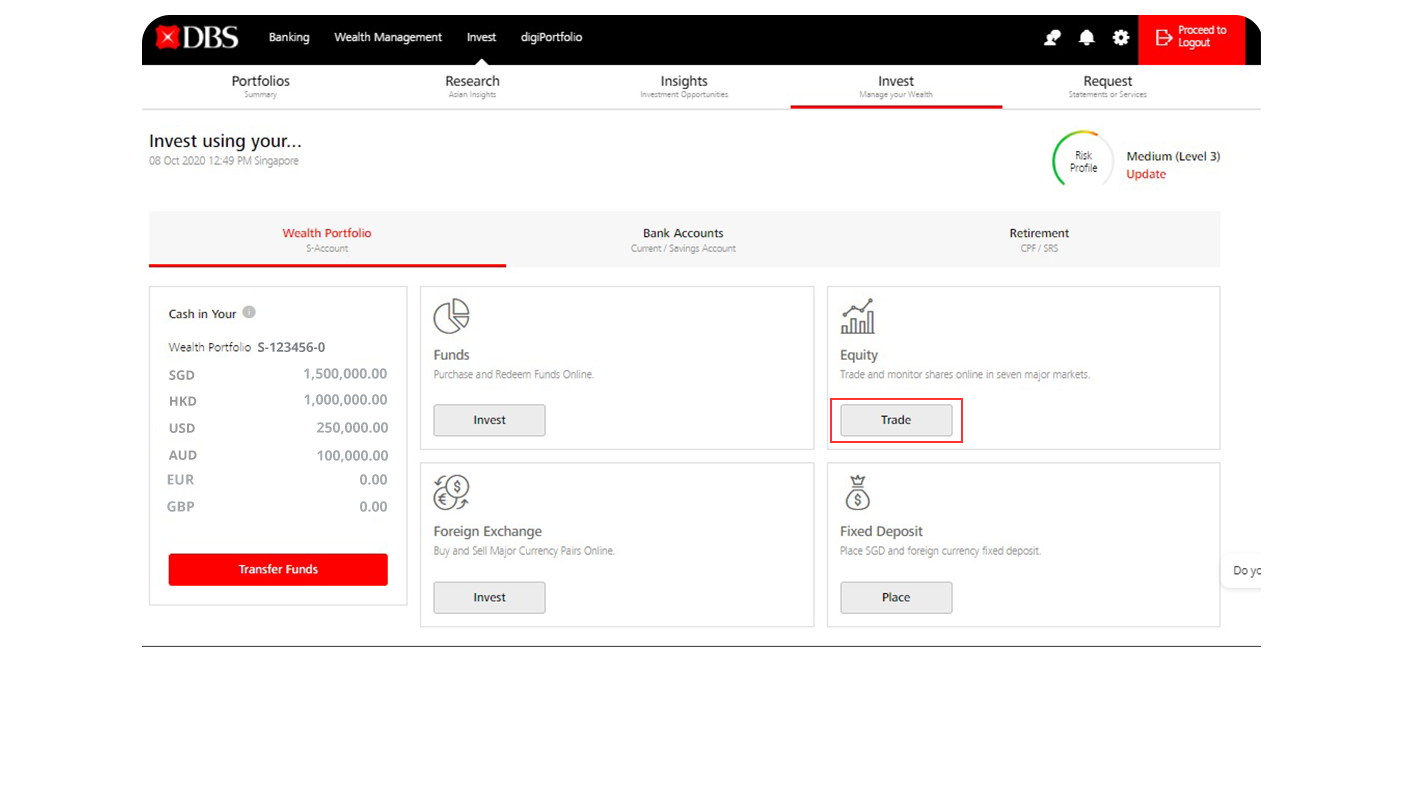The image size is (1406, 810).
Task: Click the DBS logo
Action: [197, 38]
